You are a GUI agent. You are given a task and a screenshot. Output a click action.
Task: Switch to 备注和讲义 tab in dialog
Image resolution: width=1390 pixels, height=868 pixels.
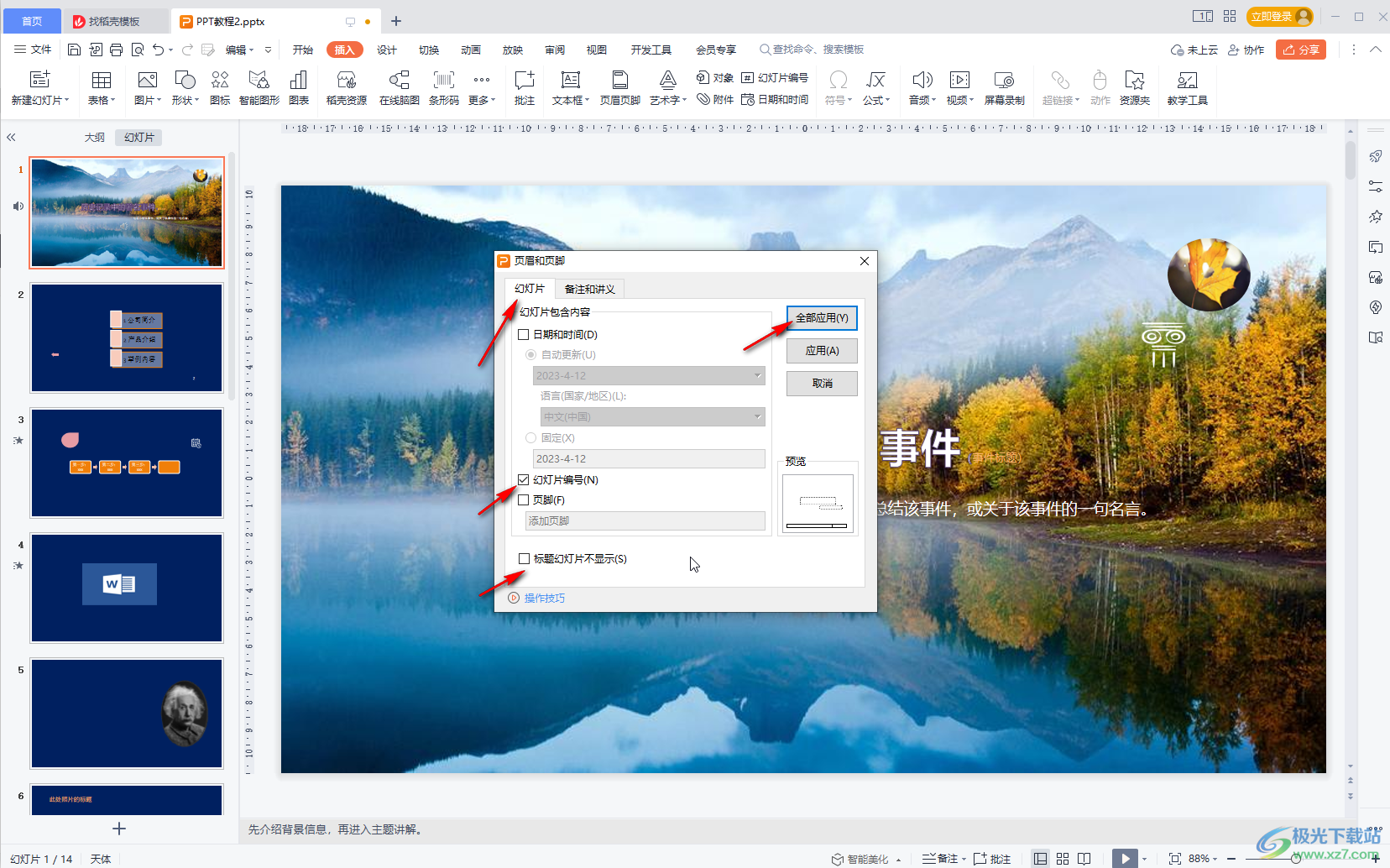(590, 289)
